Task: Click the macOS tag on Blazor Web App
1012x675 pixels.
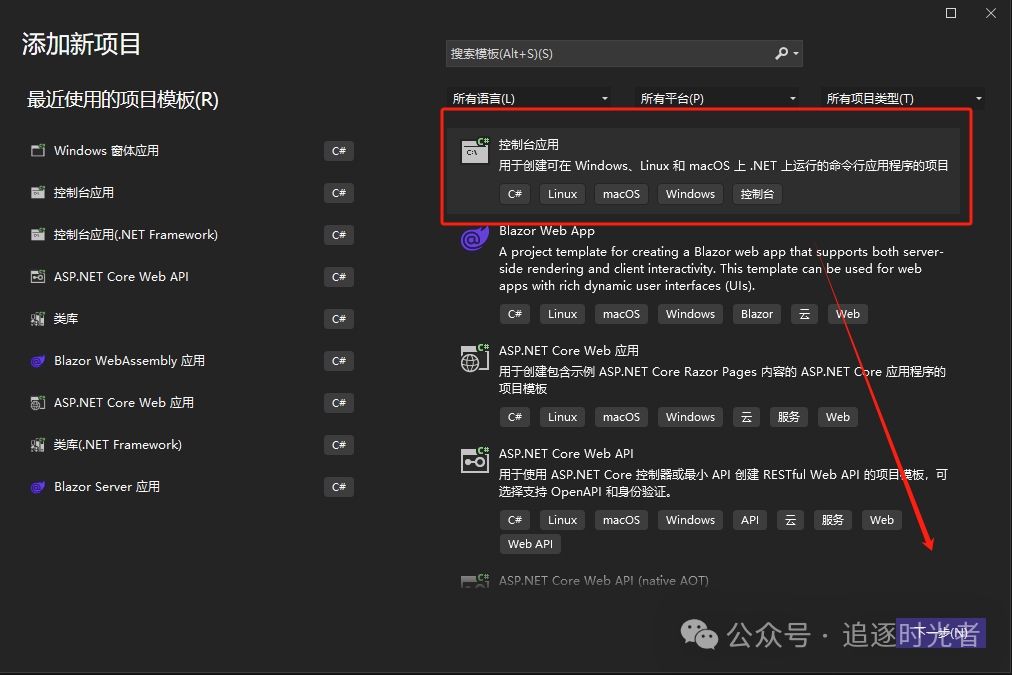Action: (x=621, y=314)
